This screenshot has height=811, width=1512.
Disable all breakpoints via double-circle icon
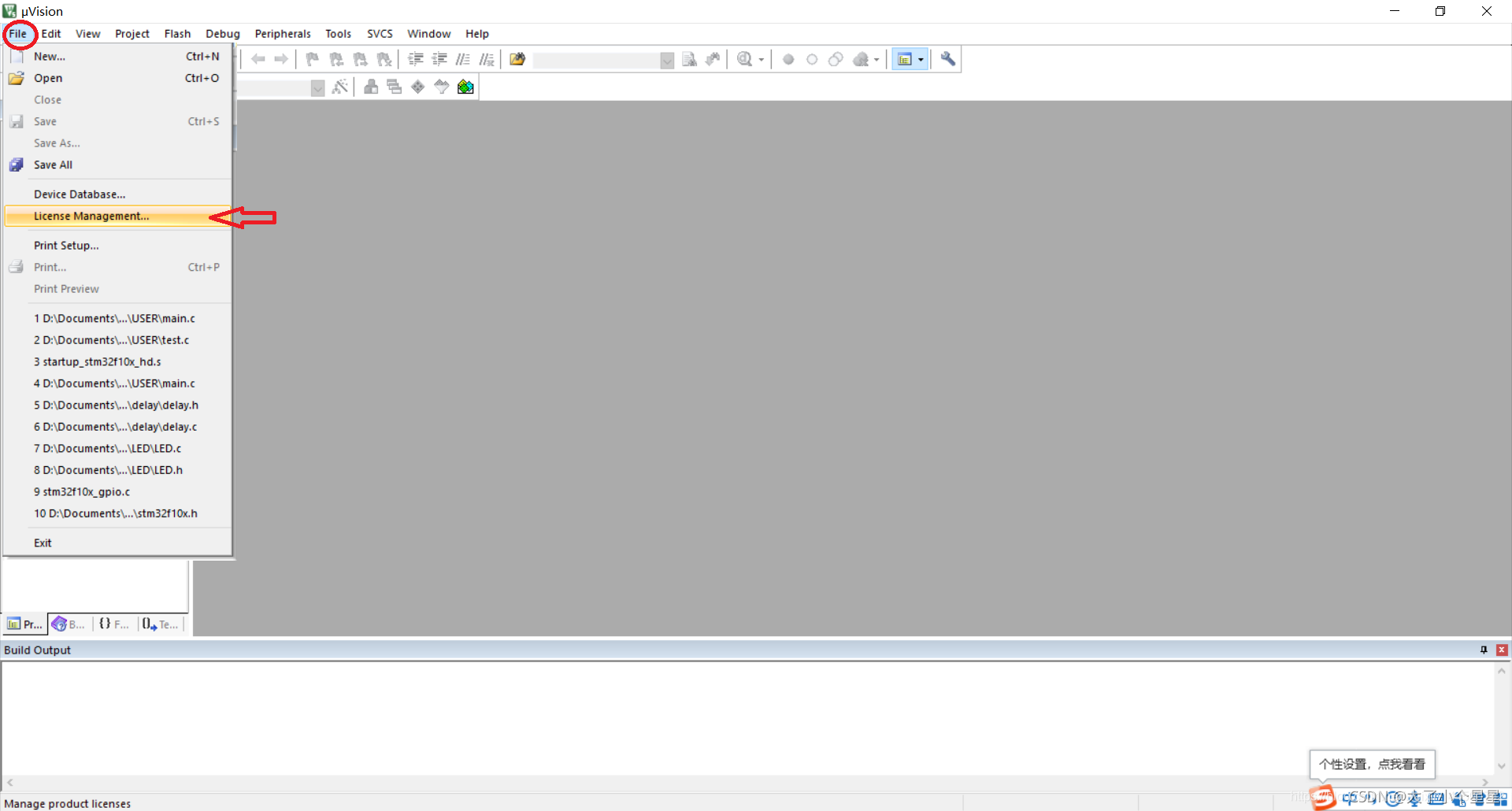point(836,59)
